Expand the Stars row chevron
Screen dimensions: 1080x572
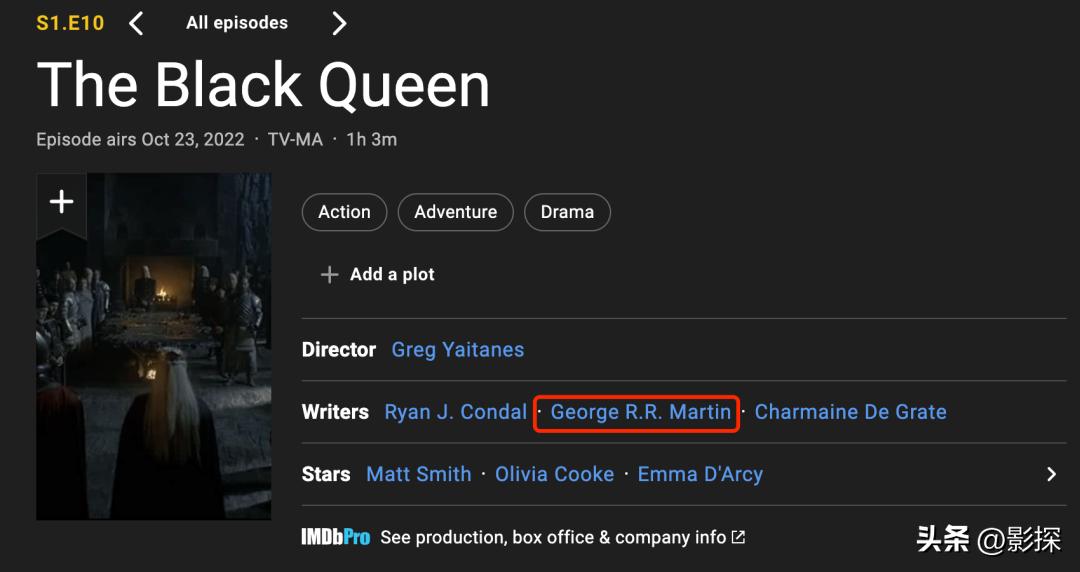tap(1051, 474)
